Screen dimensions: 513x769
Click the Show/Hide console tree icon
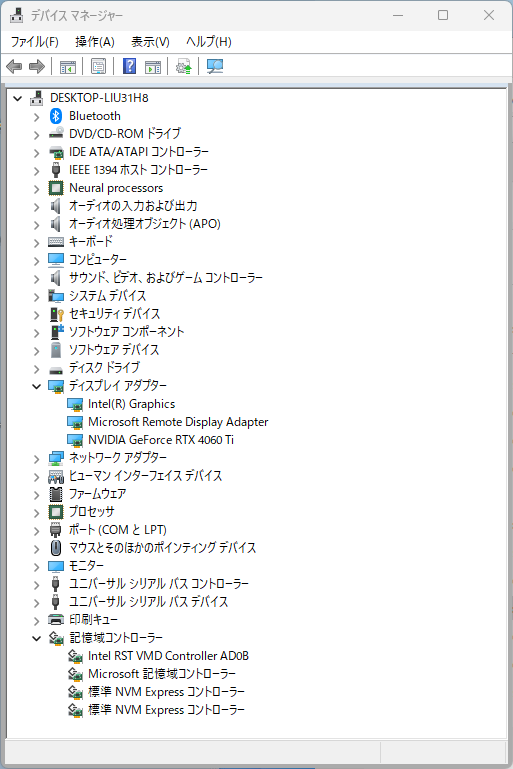68,67
